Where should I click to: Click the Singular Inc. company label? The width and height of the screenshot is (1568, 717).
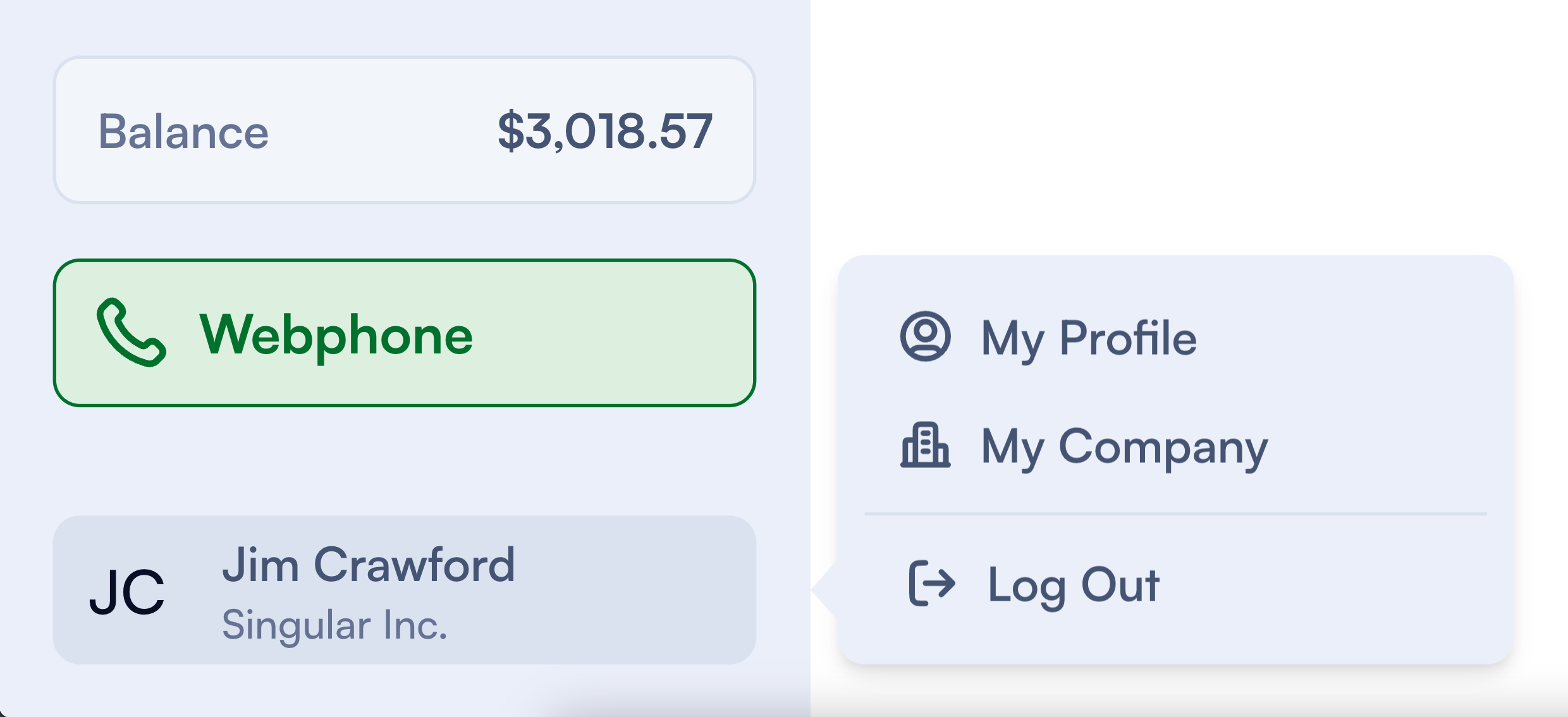click(x=334, y=625)
